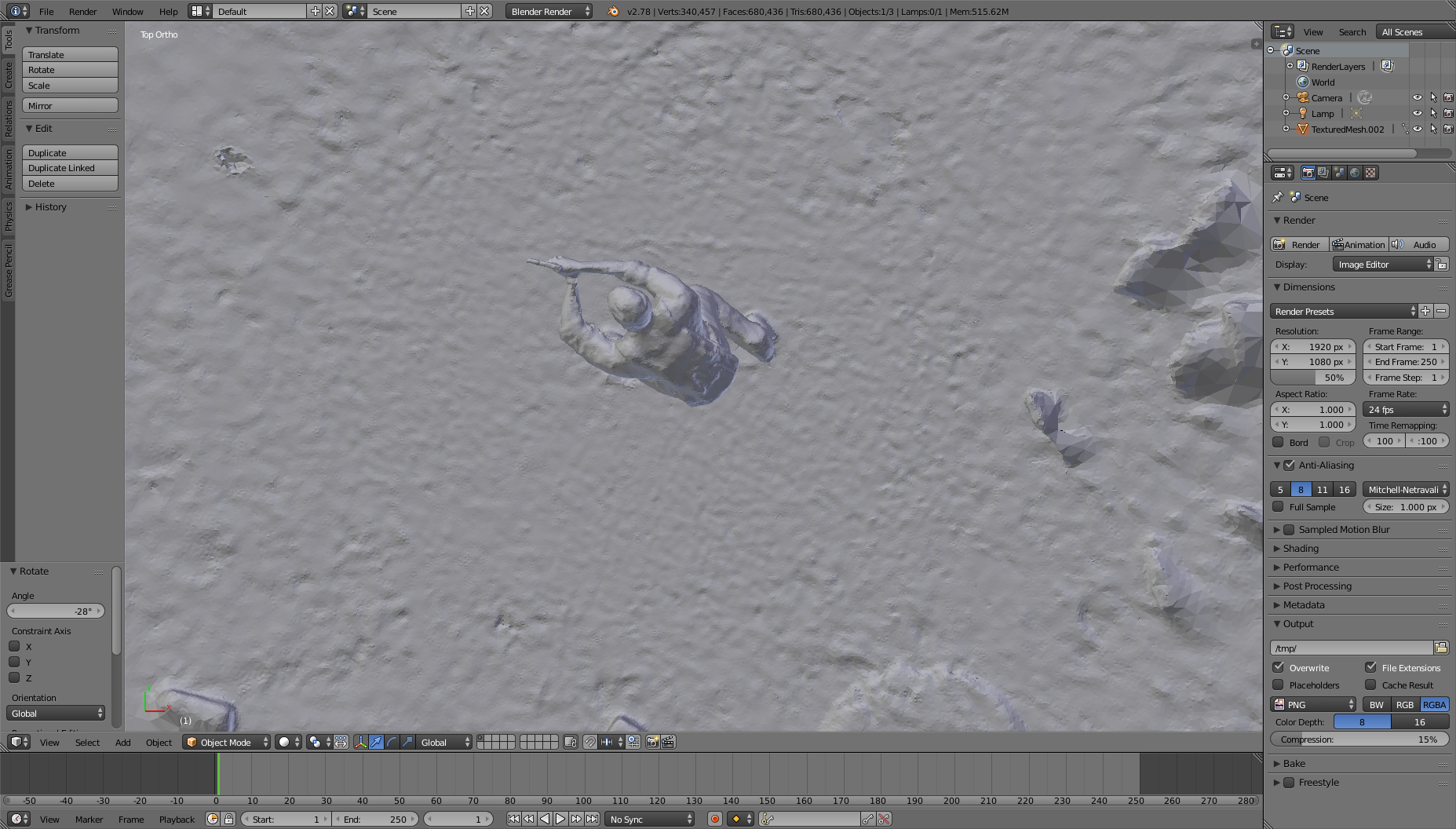Open the Window menu
This screenshot has height=829, width=1456.
click(x=127, y=11)
